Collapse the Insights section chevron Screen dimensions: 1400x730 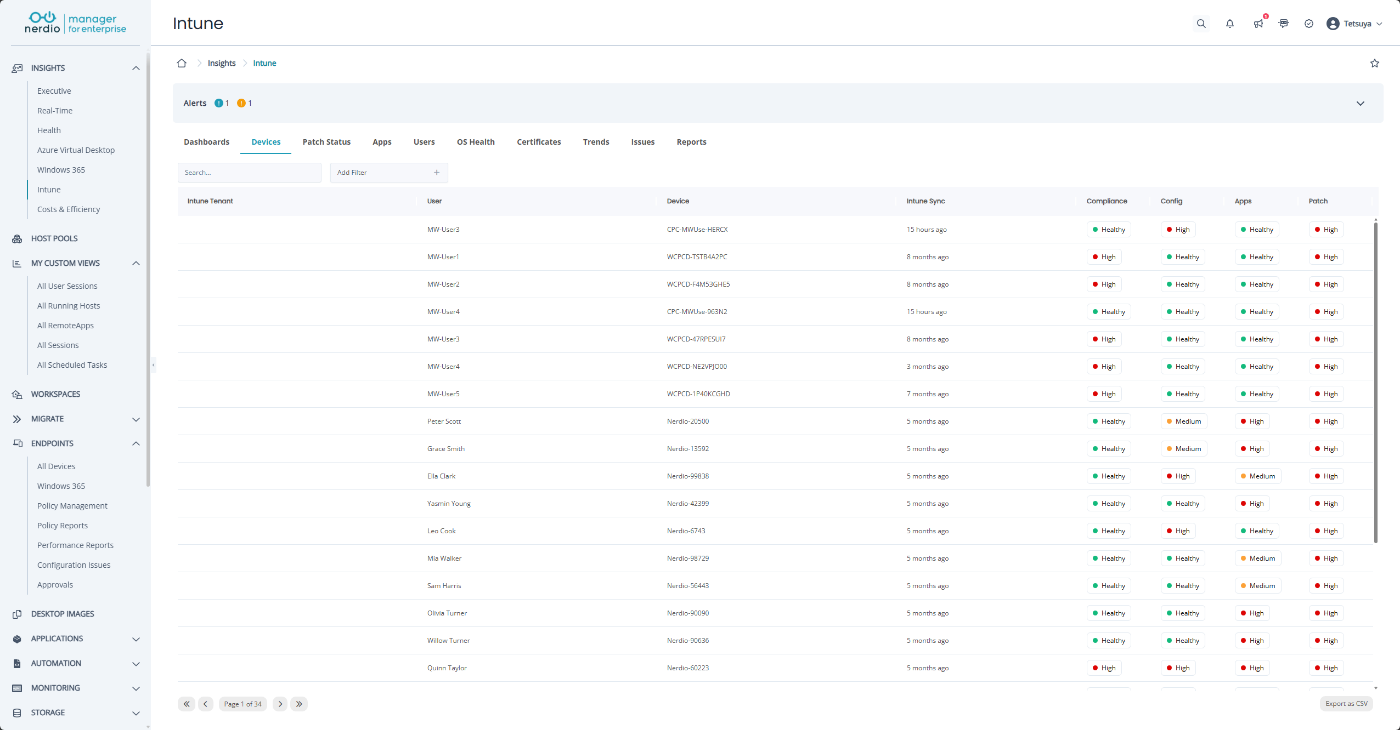click(x=136, y=68)
